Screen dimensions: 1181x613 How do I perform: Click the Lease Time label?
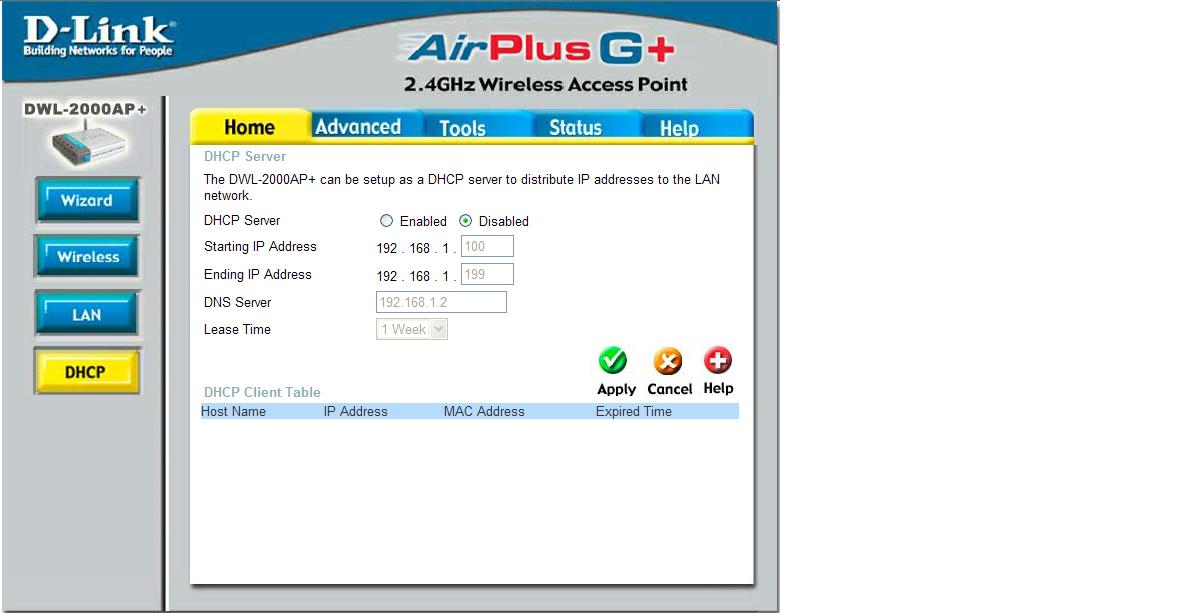click(x=237, y=329)
